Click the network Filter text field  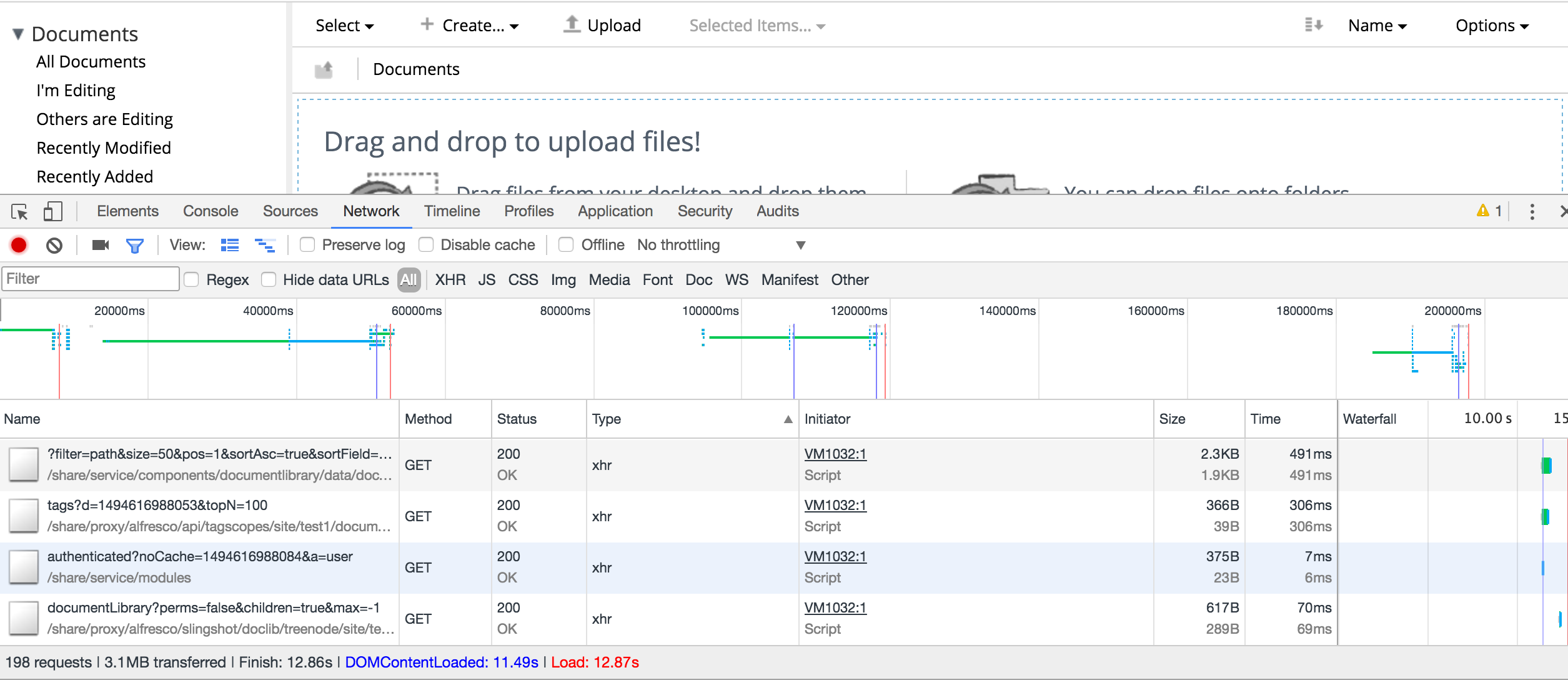90,279
